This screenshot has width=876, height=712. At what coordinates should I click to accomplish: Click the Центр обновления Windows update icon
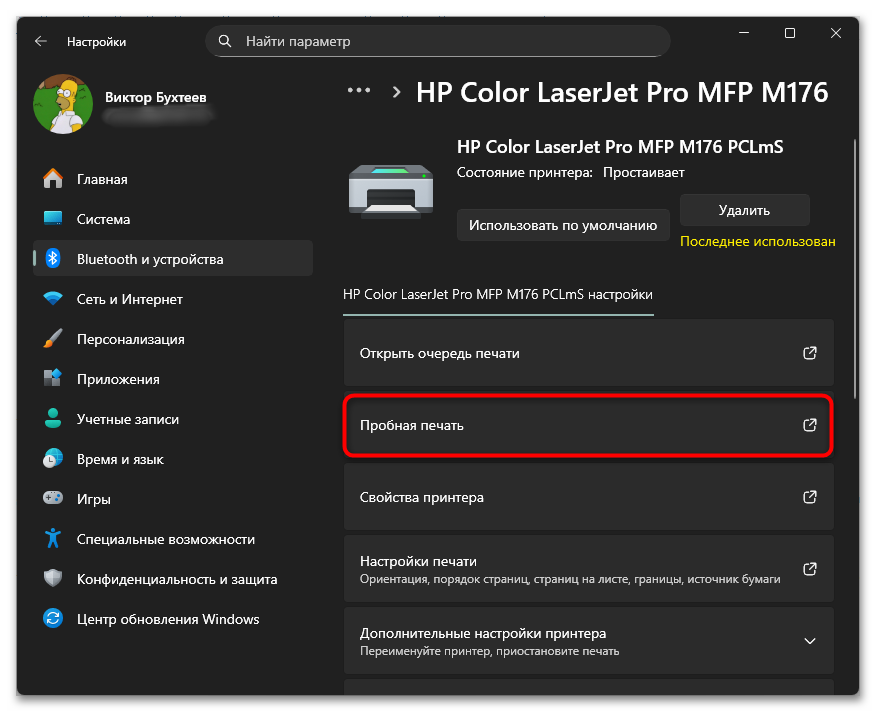tap(53, 618)
